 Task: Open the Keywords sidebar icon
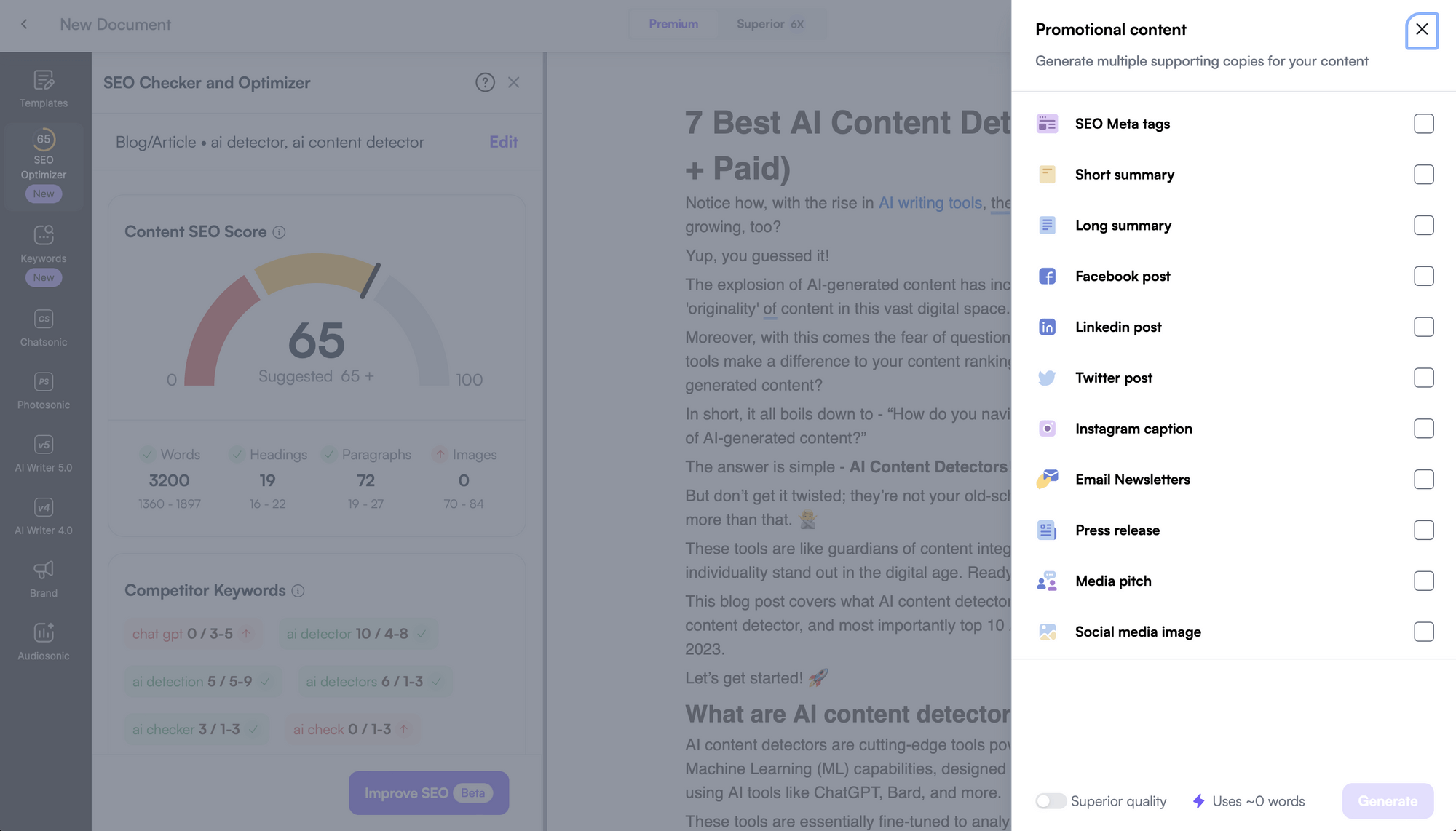coord(44,254)
